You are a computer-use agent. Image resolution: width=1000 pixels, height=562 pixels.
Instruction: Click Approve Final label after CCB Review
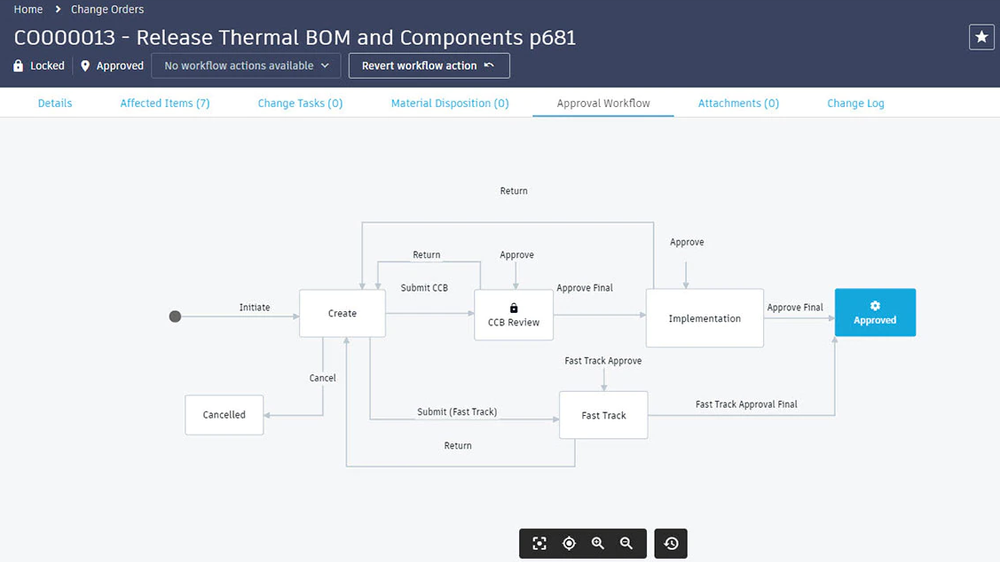[584, 288]
